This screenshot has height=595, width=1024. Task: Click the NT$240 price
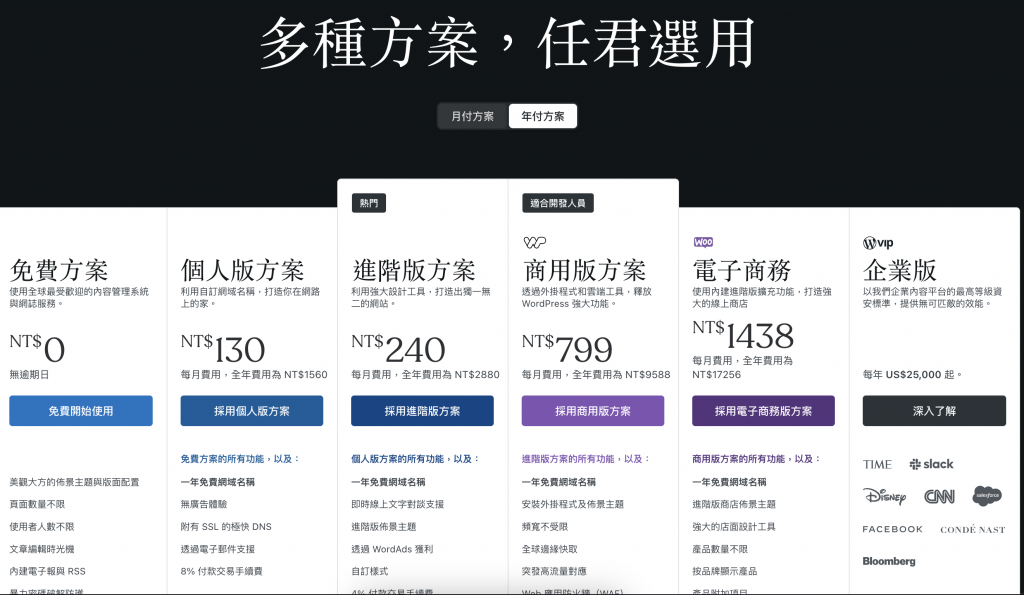point(398,348)
